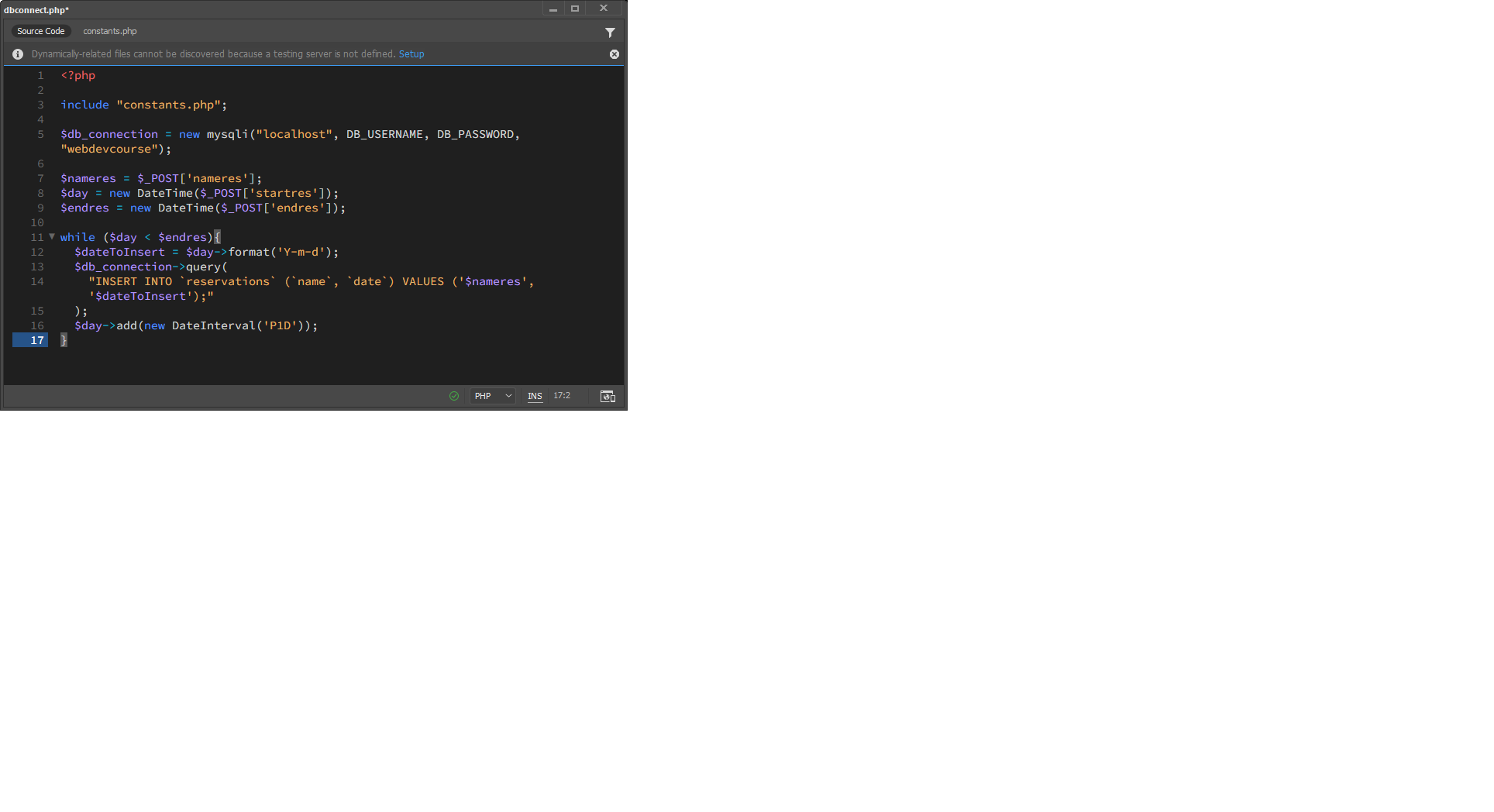This screenshot has width=1494, height=812.
Task: Minimize the dbconnect.php window
Action: point(553,9)
